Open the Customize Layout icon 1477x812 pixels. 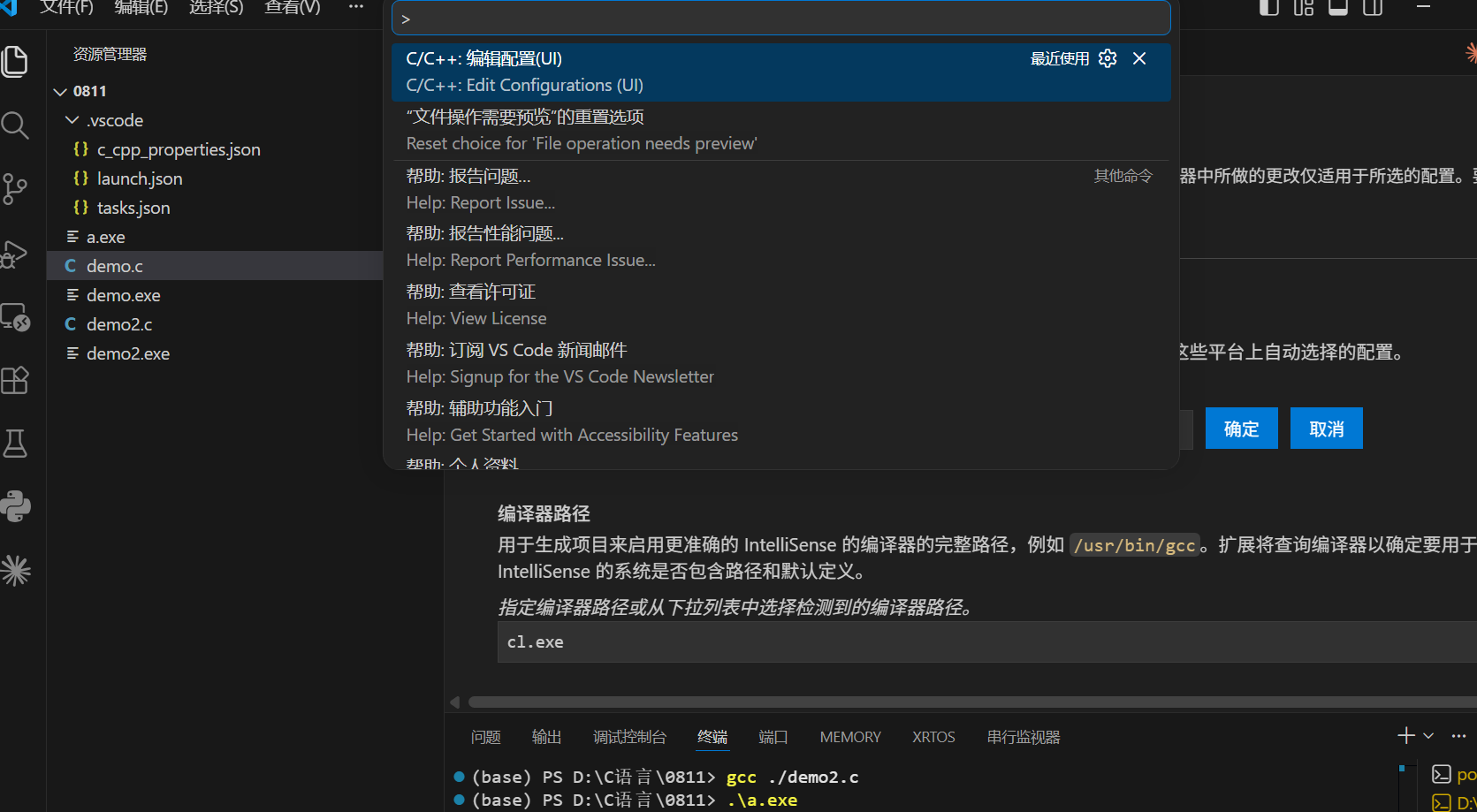[x=1304, y=8]
